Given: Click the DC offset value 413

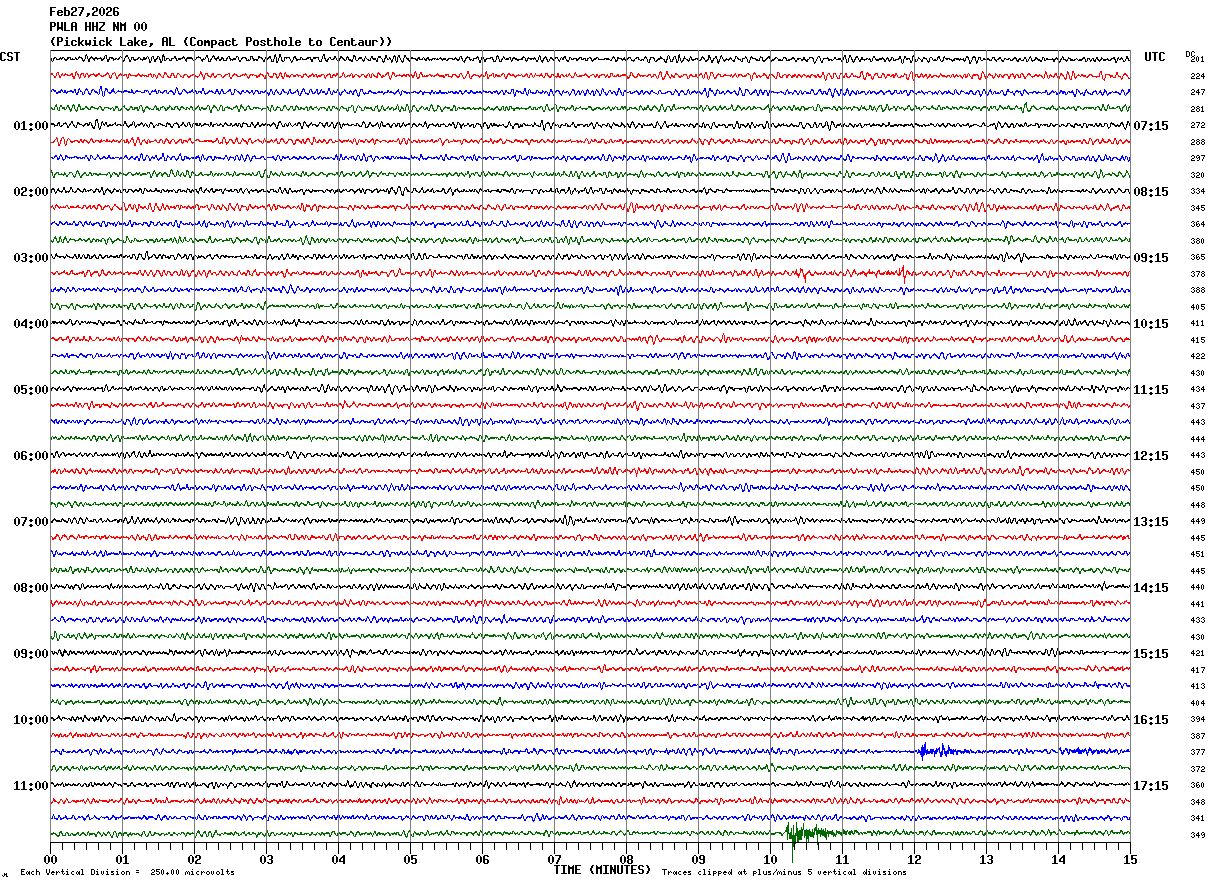Looking at the screenshot, I should (x=1197, y=687).
